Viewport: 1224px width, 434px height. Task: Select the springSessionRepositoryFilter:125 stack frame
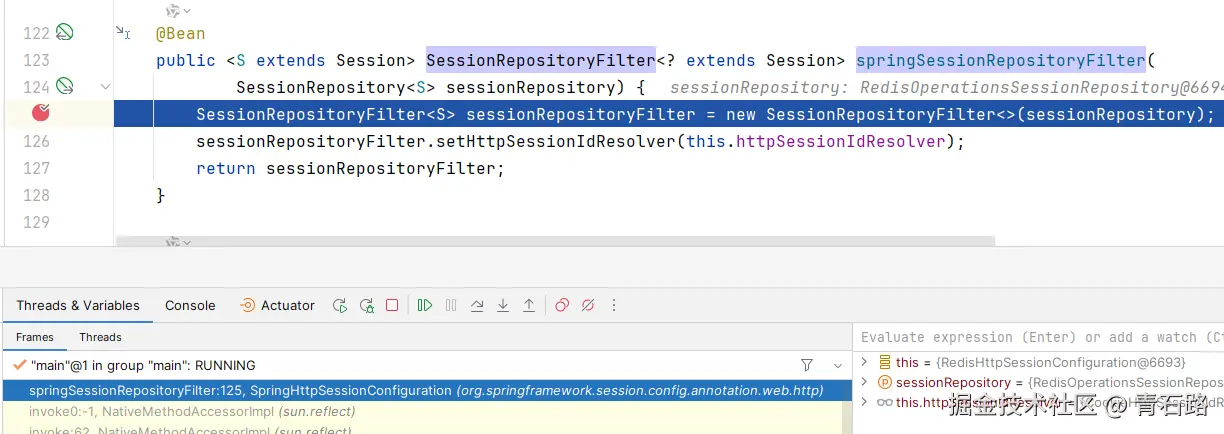(427, 390)
